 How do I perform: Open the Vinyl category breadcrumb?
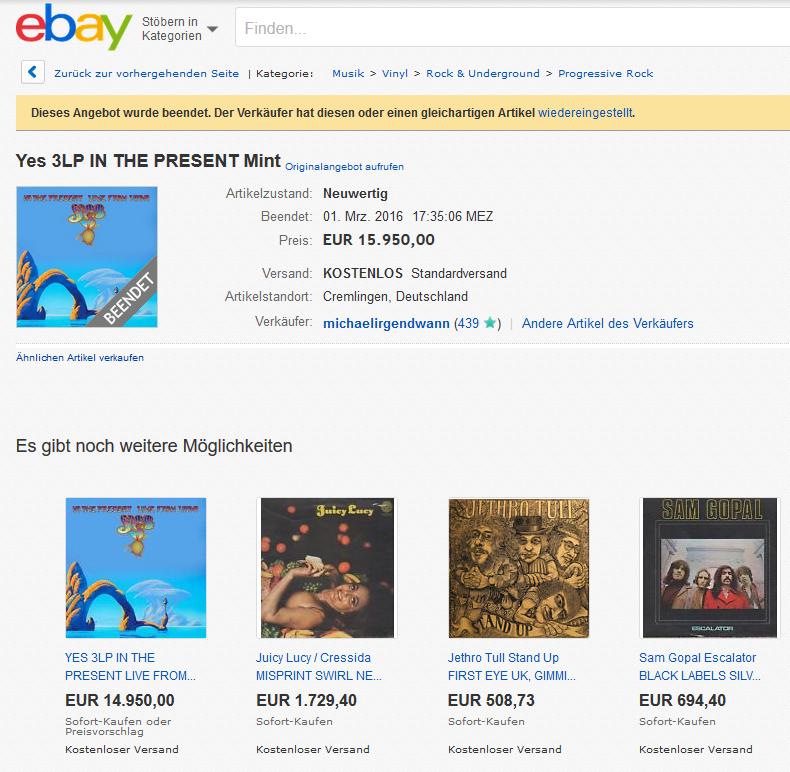click(x=395, y=73)
